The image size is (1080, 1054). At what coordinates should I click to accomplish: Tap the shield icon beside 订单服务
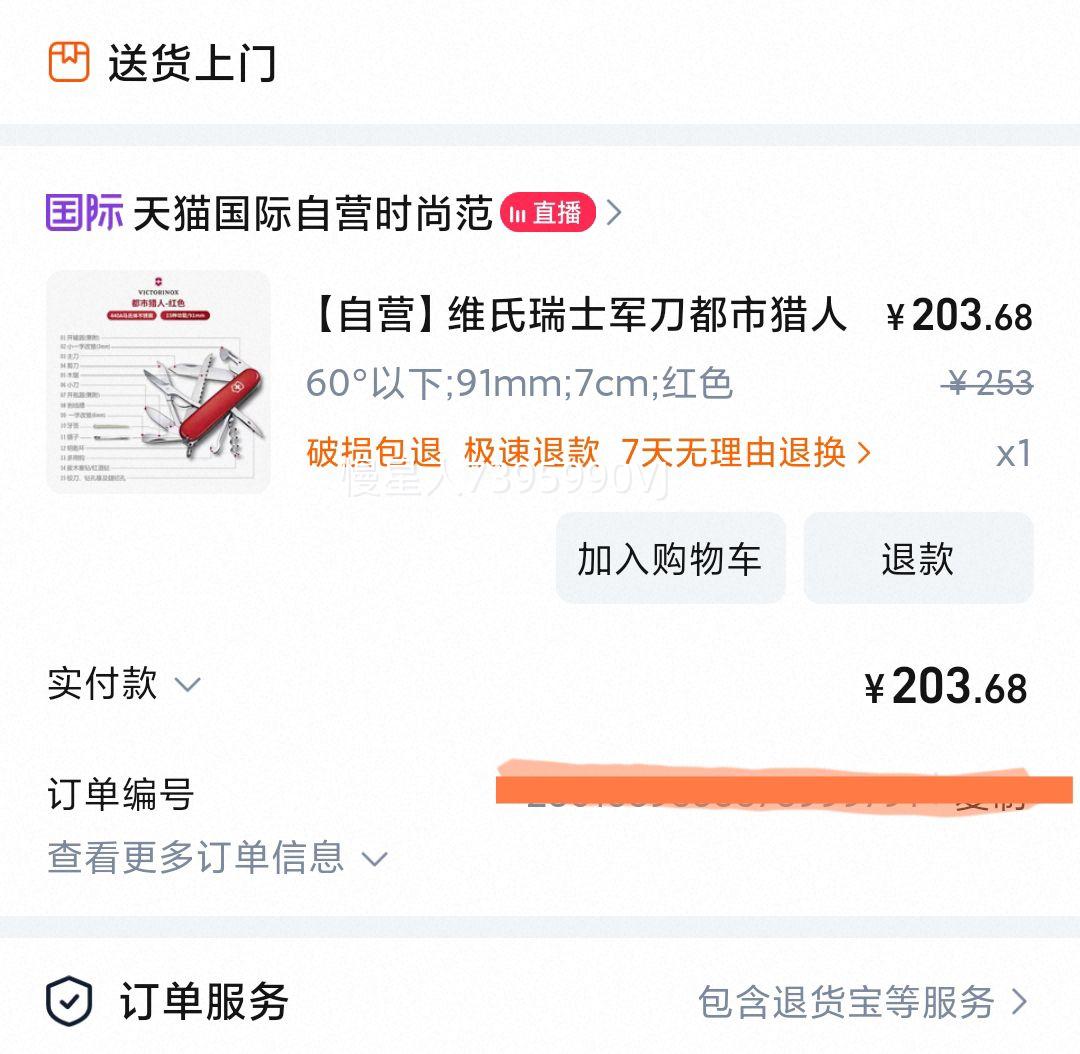(69, 1001)
